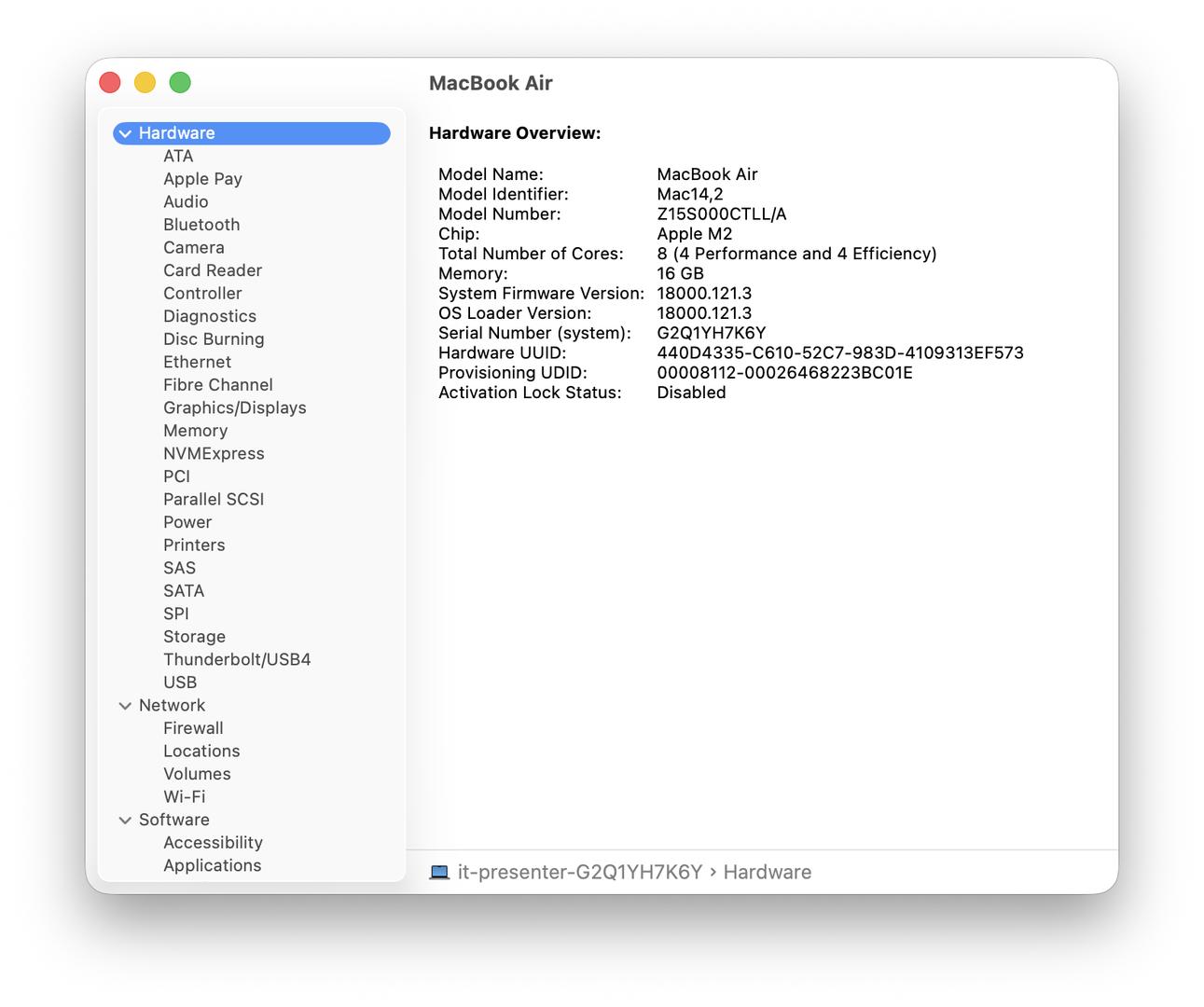Select Apple Pay in sidebar

[x=202, y=179]
